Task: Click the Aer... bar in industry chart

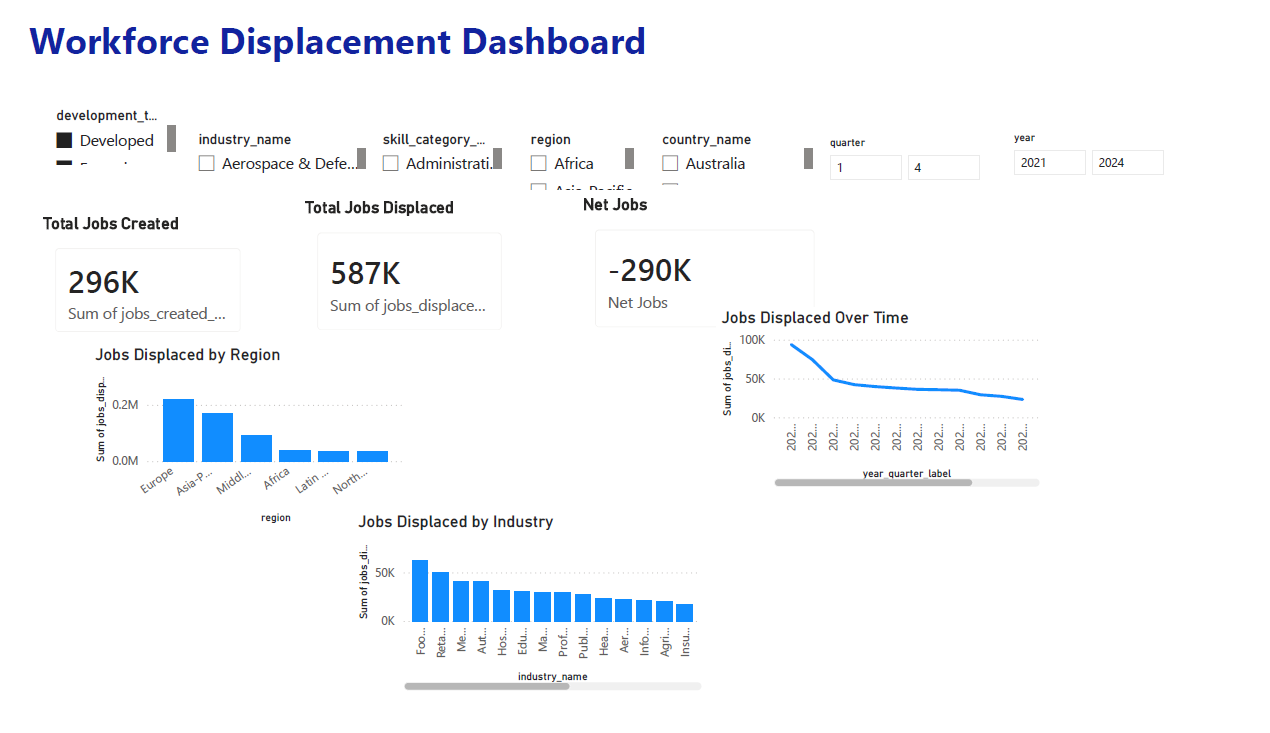Action: [x=623, y=610]
